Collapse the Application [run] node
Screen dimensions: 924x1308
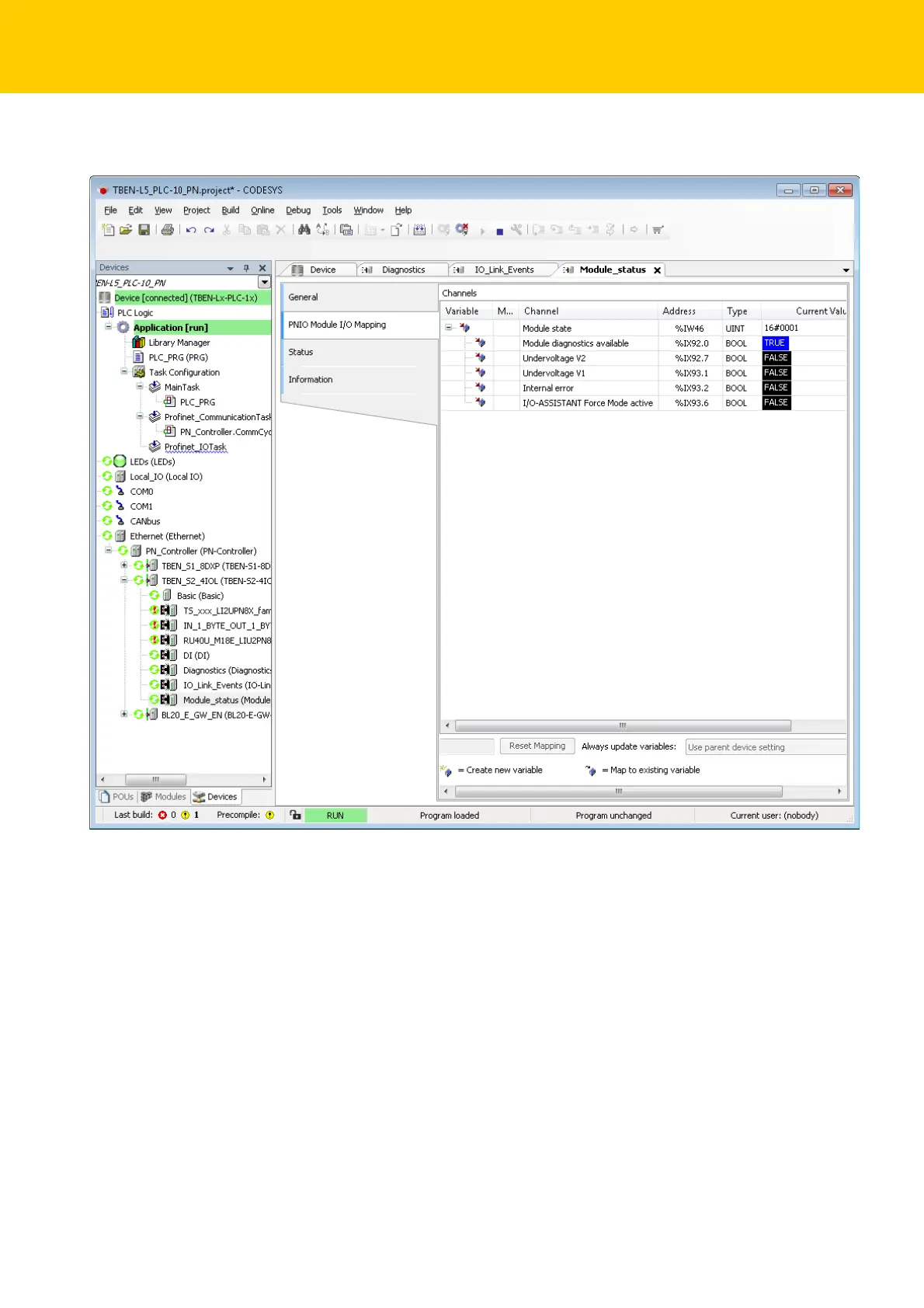[x=109, y=327]
